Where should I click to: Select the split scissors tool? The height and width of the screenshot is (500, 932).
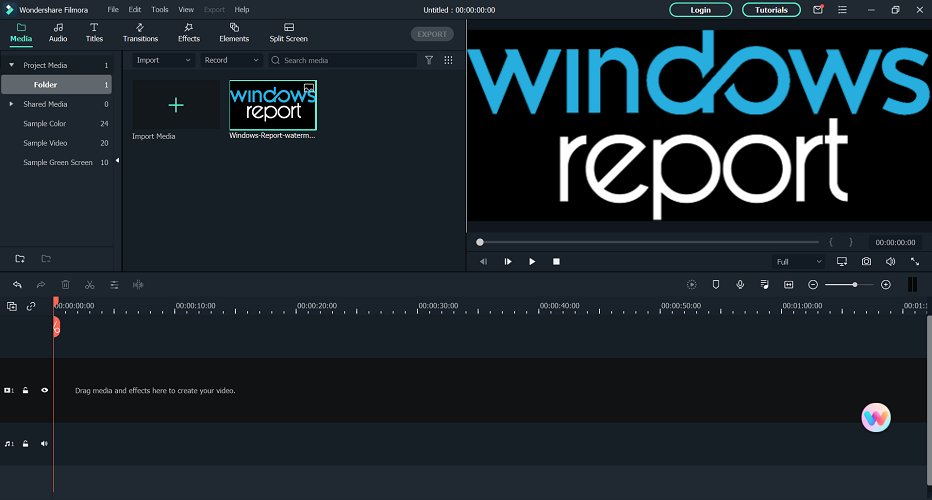coord(90,285)
